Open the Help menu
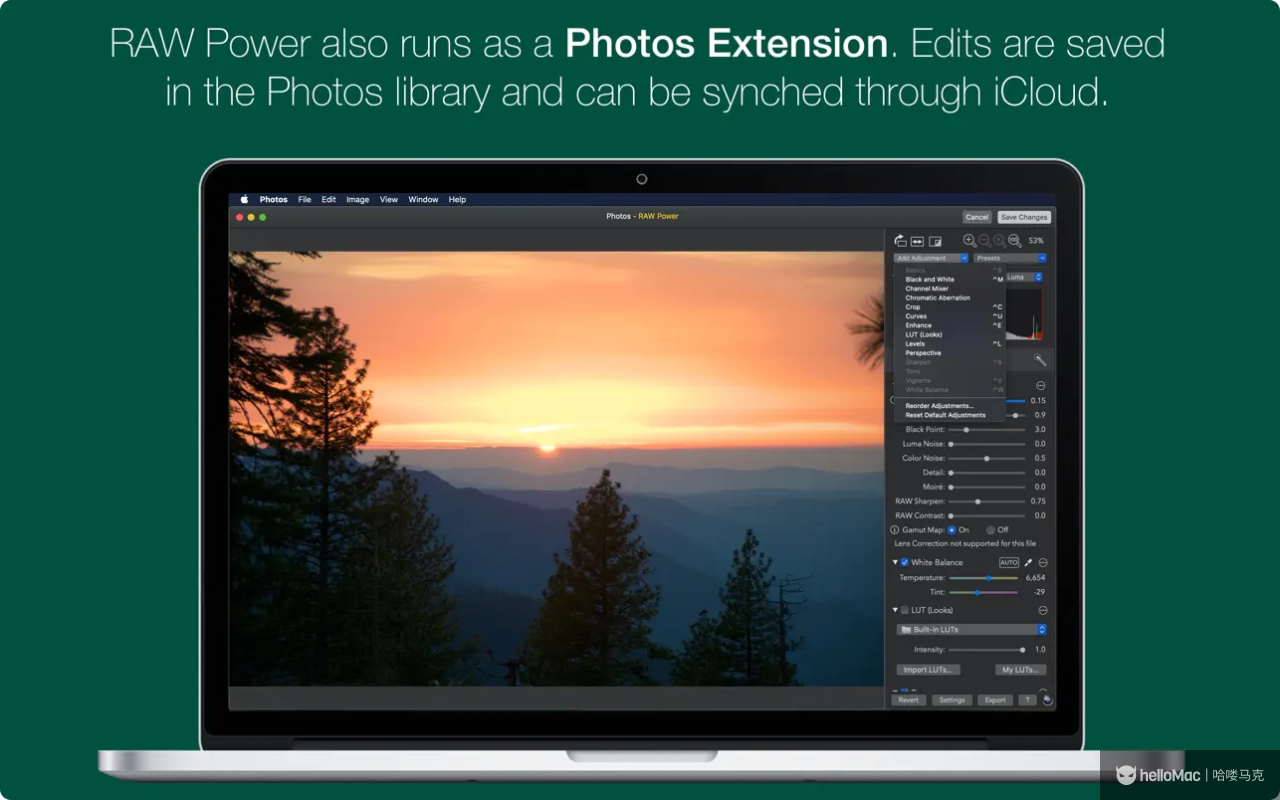 coord(457,200)
